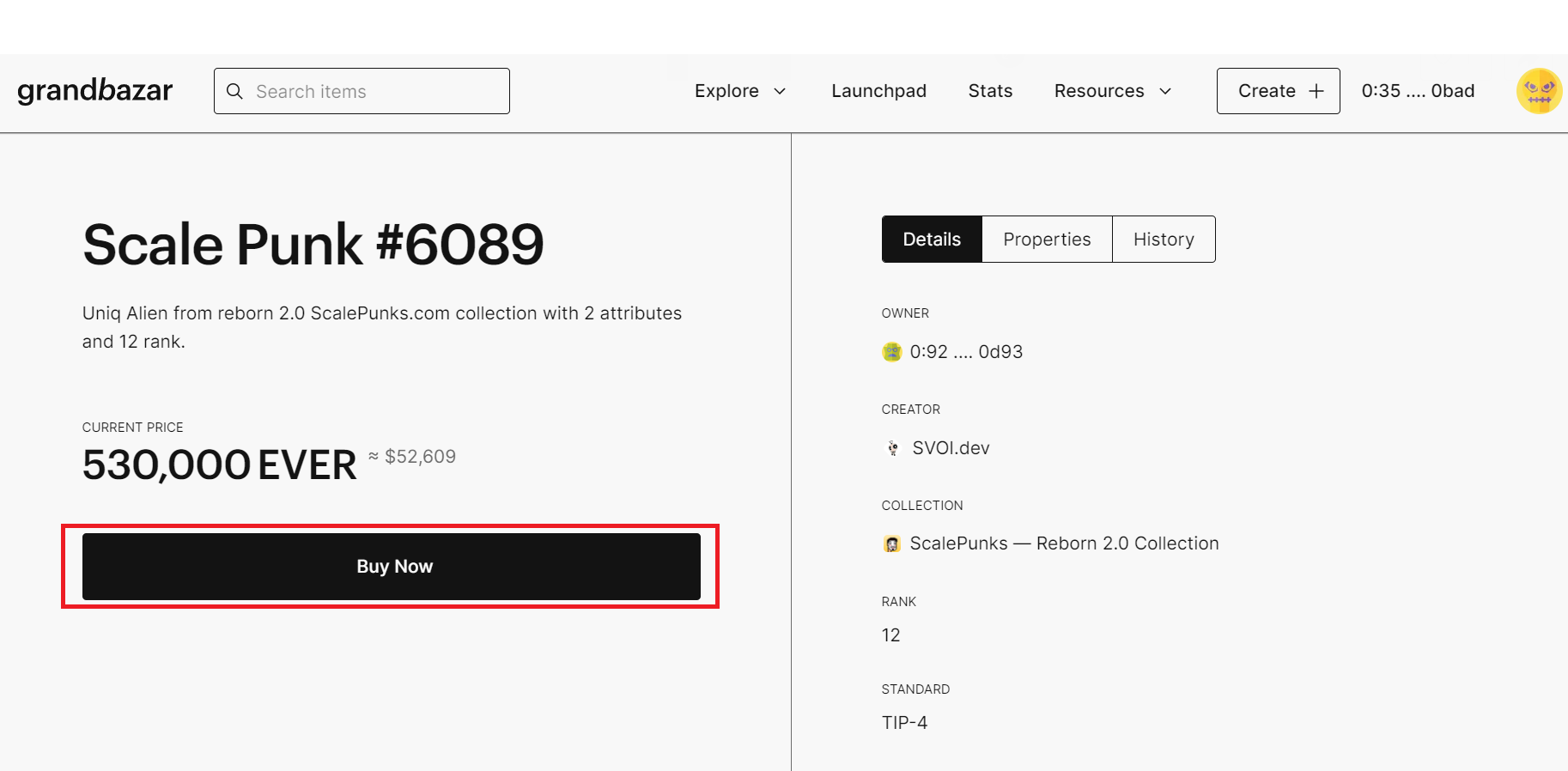Image resolution: width=1568 pixels, height=771 pixels.
Task: Open the Stats page
Action: [990, 91]
